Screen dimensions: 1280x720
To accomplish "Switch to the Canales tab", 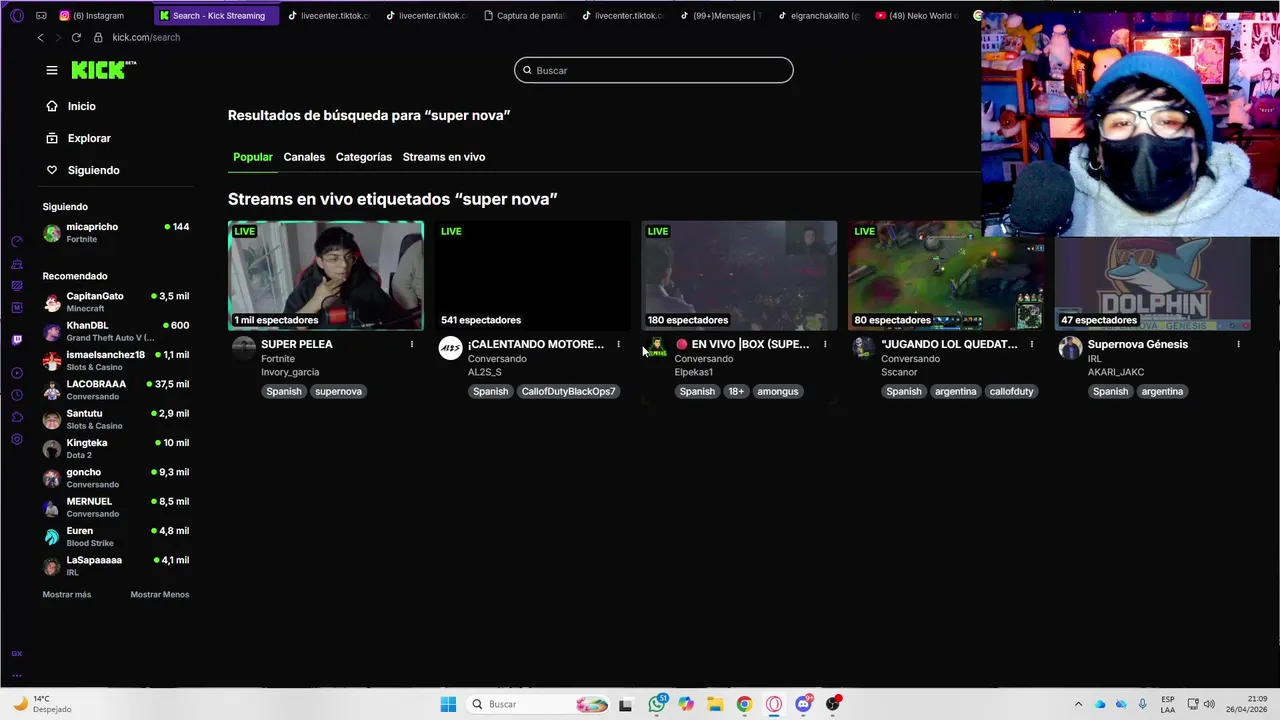I will (304, 157).
